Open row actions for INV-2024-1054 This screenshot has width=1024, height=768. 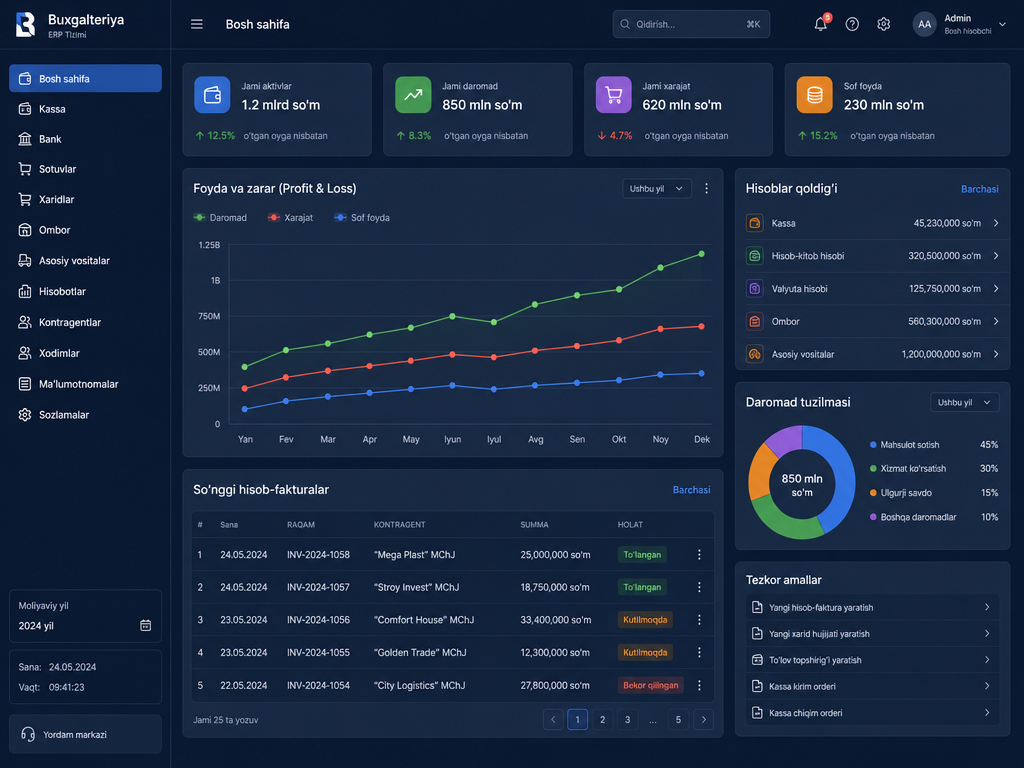pyautogui.click(x=699, y=685)
